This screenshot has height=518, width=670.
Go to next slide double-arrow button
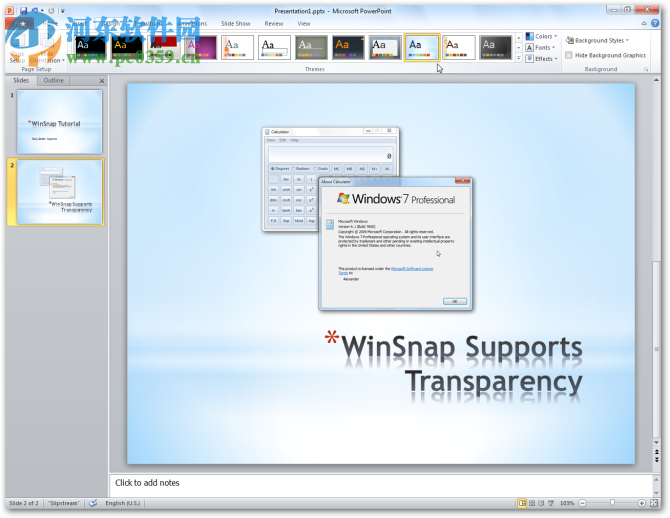point(657,460)
